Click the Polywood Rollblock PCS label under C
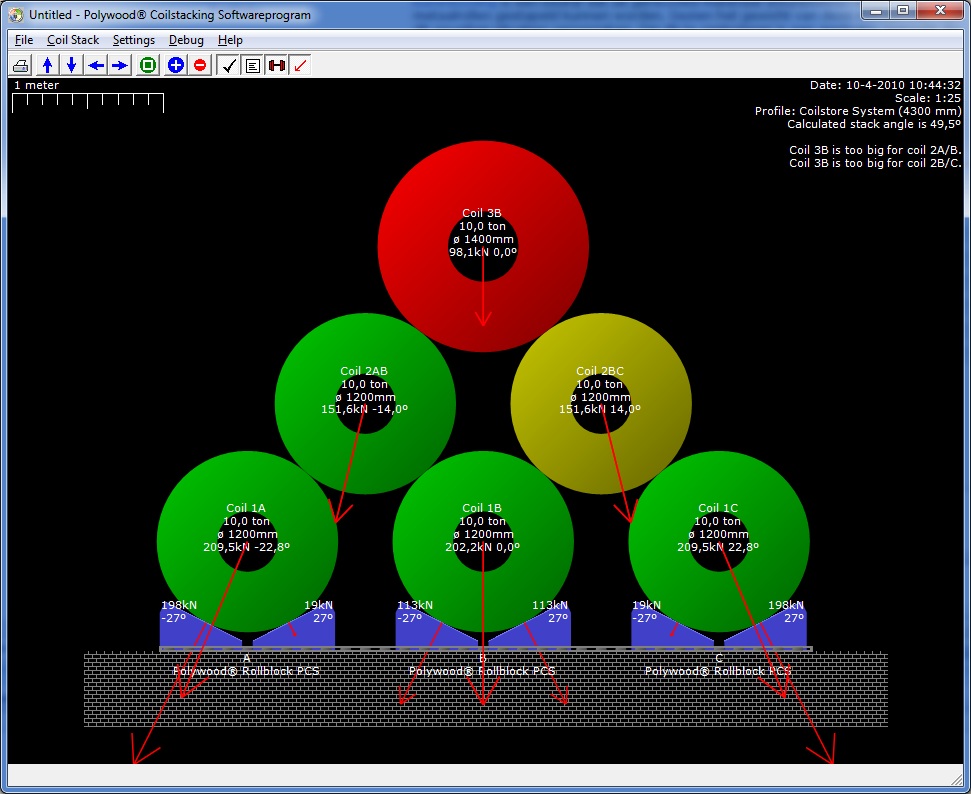This screenshot has height=794, width=971. [x=718, y=671]
